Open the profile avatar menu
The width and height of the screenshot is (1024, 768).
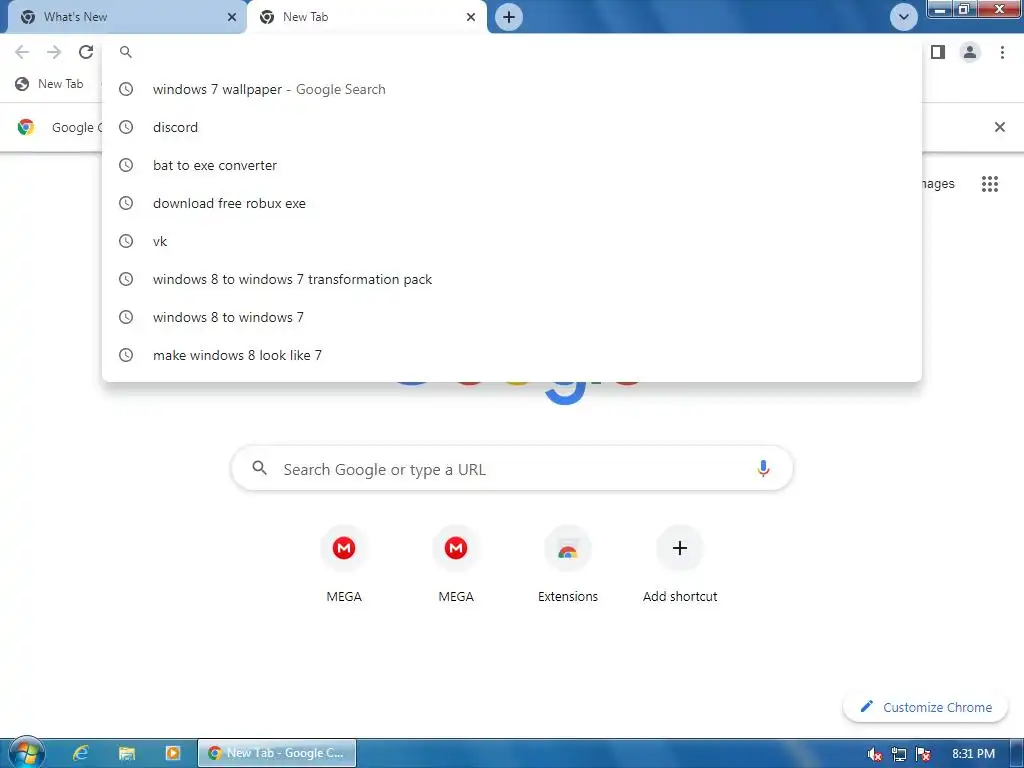tap(970, 52)
